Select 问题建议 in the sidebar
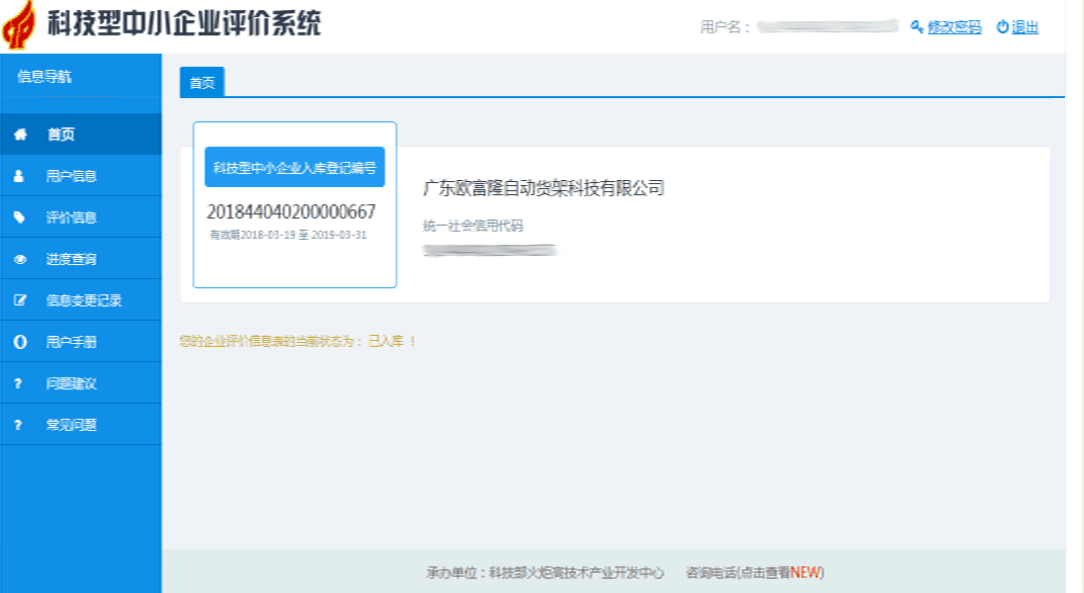This screenshot has height=593, width=1084. pos(81,383)
